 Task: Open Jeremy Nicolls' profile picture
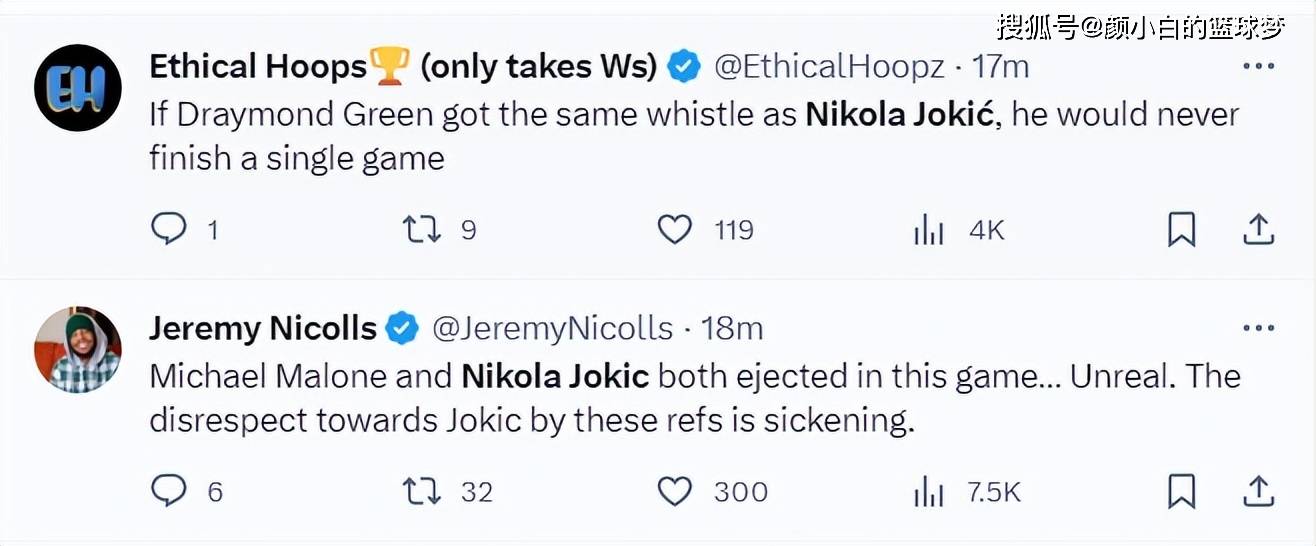78,349
